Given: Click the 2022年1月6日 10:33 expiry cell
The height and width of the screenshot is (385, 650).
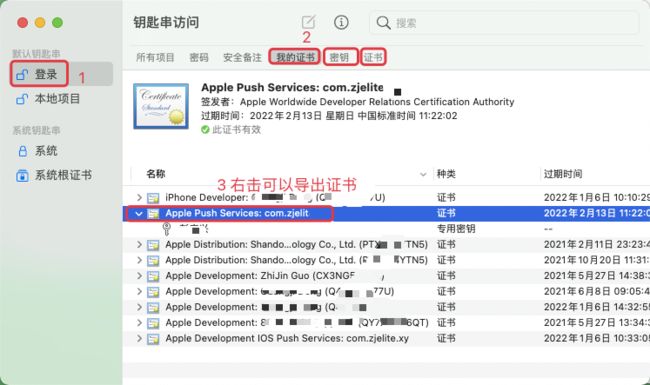Looking at the screenshot, I should (597, 339).
